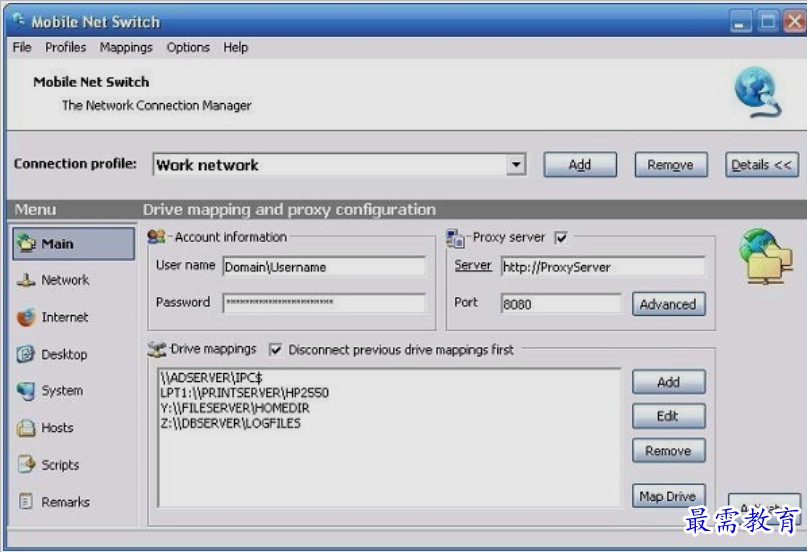Screen dimensions: 807x552
Task: Click the Network cable icon in sidebar
Action: [x=26, y=280]
